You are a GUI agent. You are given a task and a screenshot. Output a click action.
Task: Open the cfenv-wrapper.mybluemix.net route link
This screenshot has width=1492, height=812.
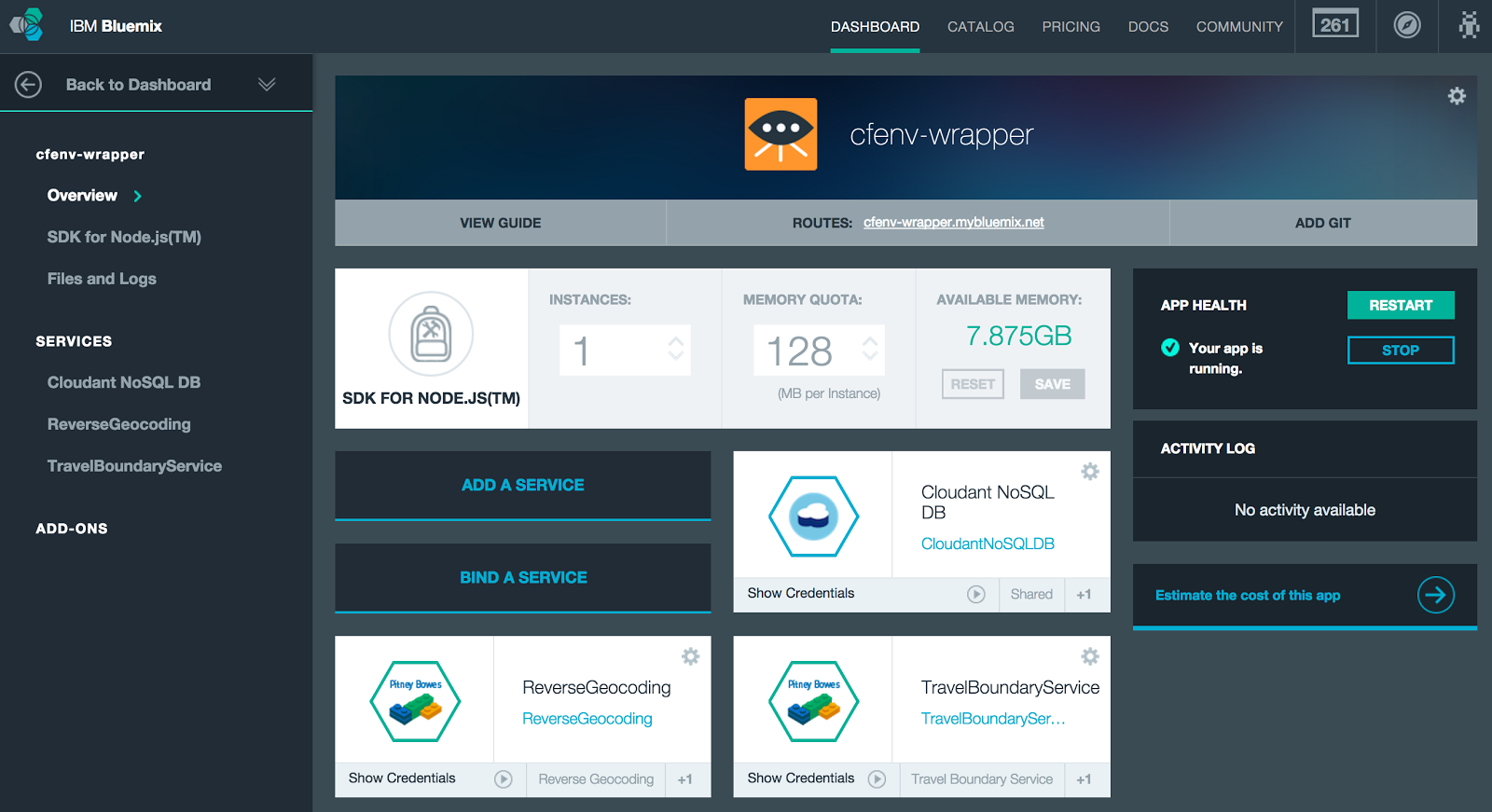pyautogui.click(x=953, y=222)
